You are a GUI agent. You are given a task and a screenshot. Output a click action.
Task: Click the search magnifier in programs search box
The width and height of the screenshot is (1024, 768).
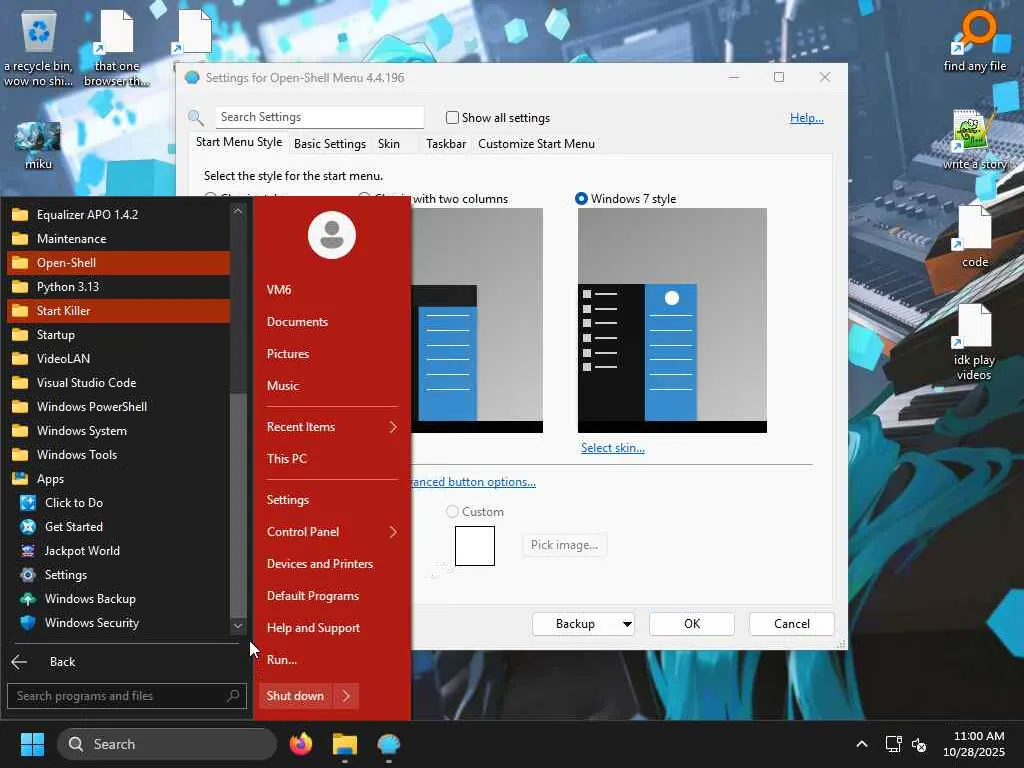point(233,696)
